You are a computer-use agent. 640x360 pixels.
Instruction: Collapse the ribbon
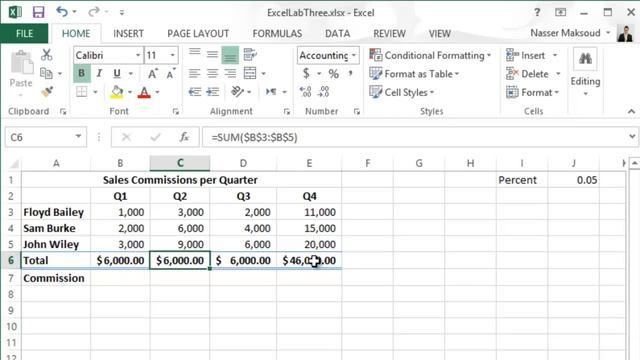(631, 111)
